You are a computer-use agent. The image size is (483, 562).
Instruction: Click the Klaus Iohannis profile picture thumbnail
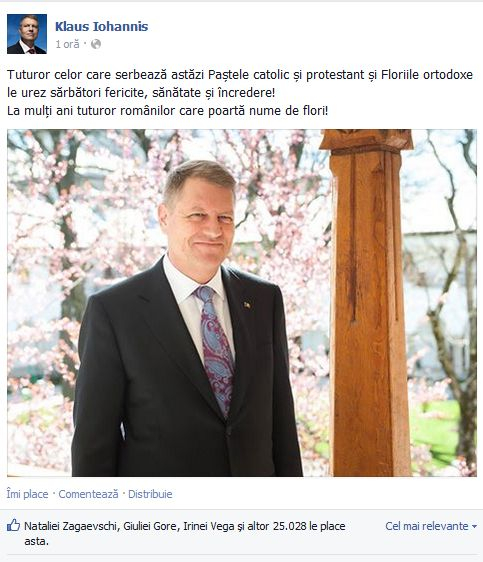pyautogui.click(x=27, y=34)
